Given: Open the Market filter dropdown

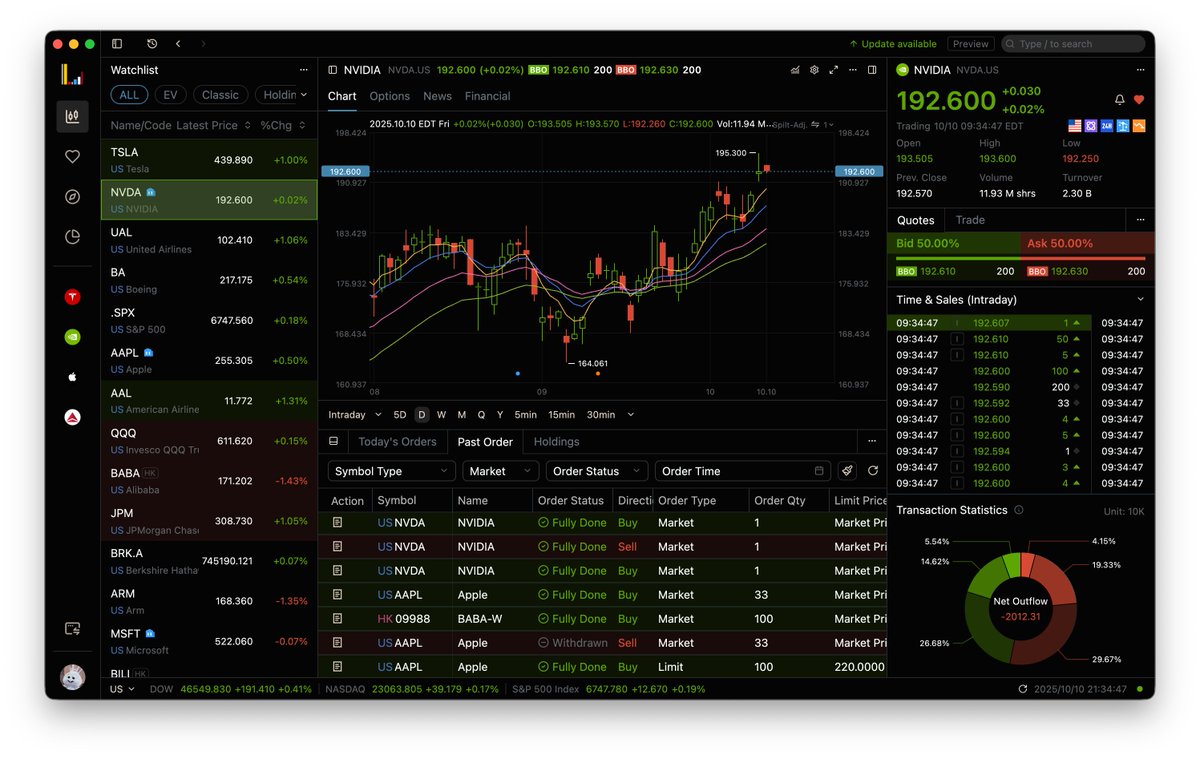Looking at the screenshot, I should point(501,471).
